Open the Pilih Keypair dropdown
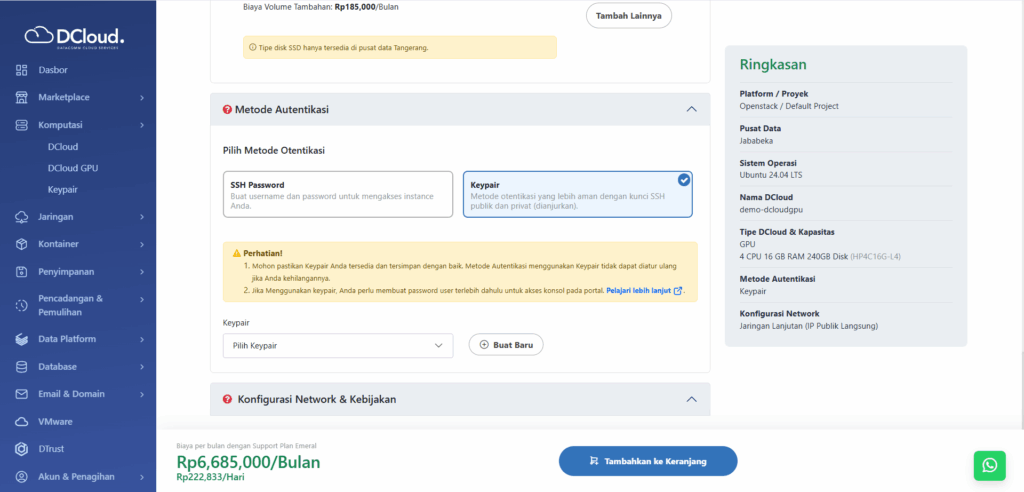The height and width of the screenshot is (492, 1024). [x=337, y=345]
